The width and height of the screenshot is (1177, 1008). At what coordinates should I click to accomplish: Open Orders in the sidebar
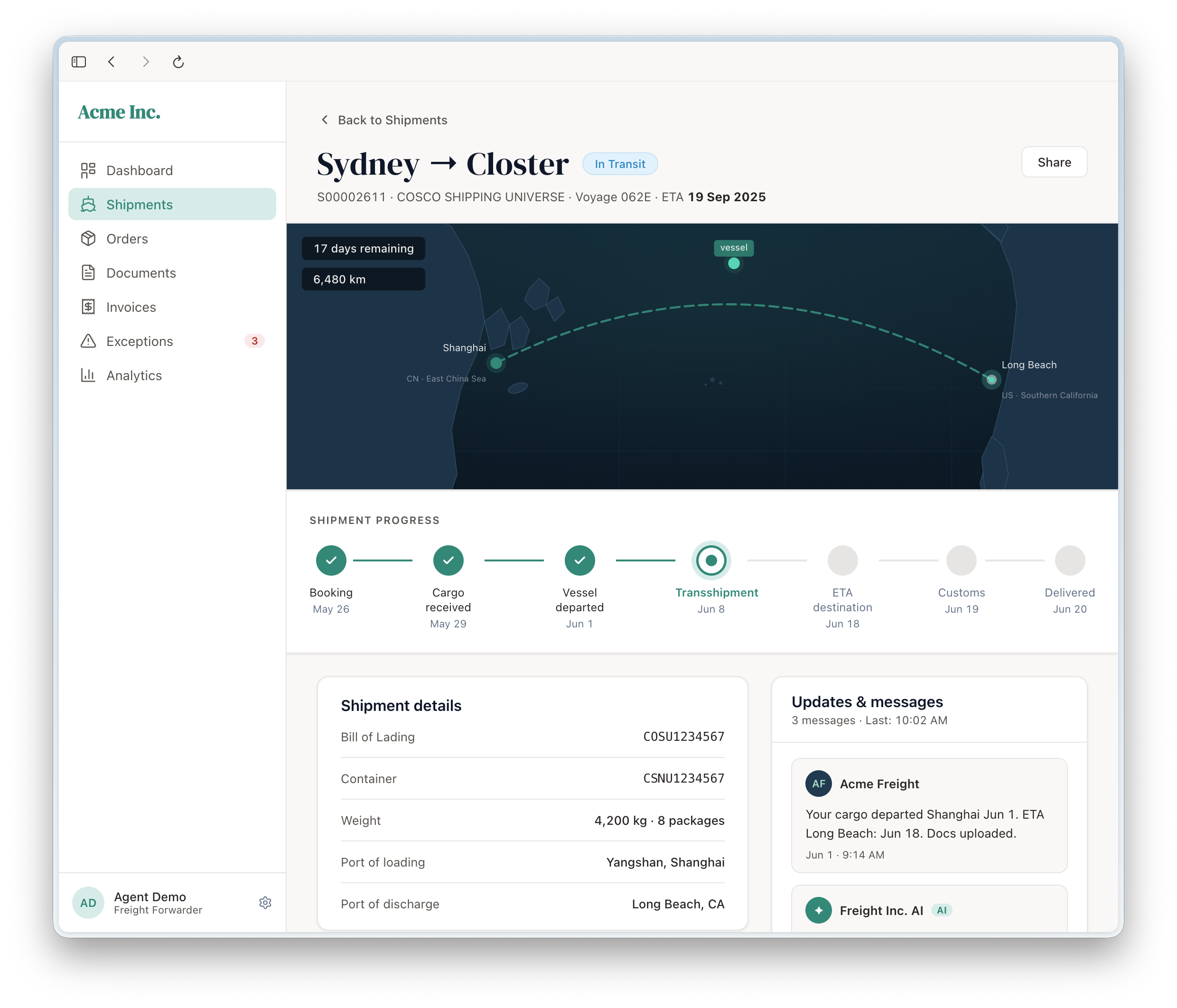(x=172, y=239)
